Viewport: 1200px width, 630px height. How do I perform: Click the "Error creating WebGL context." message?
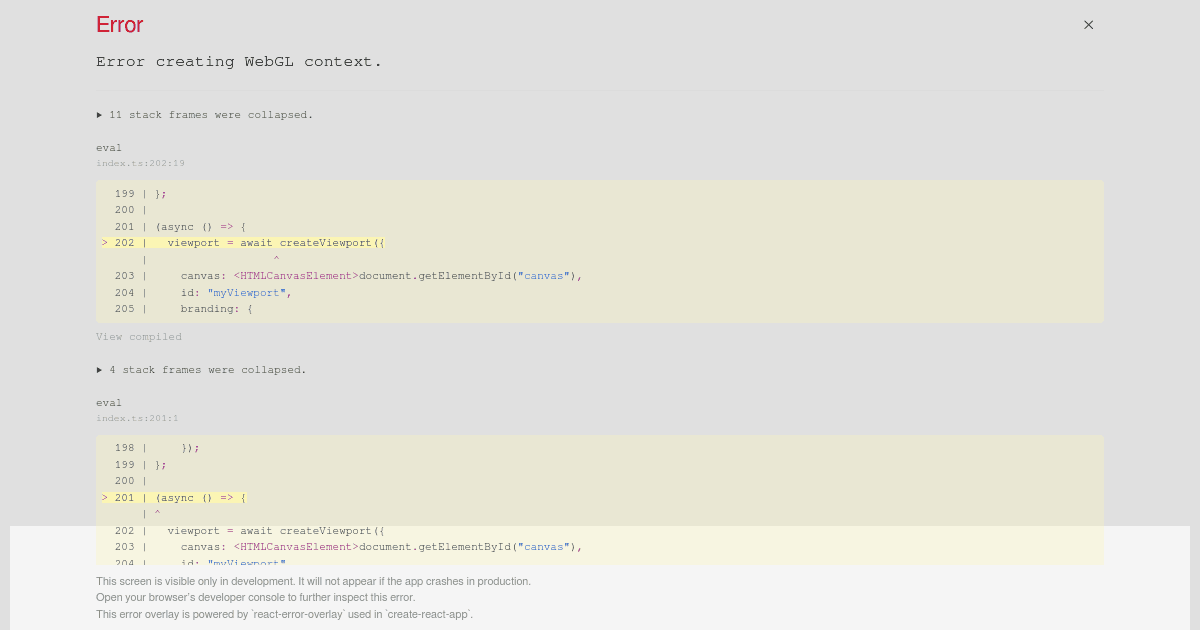coord(239,61)
